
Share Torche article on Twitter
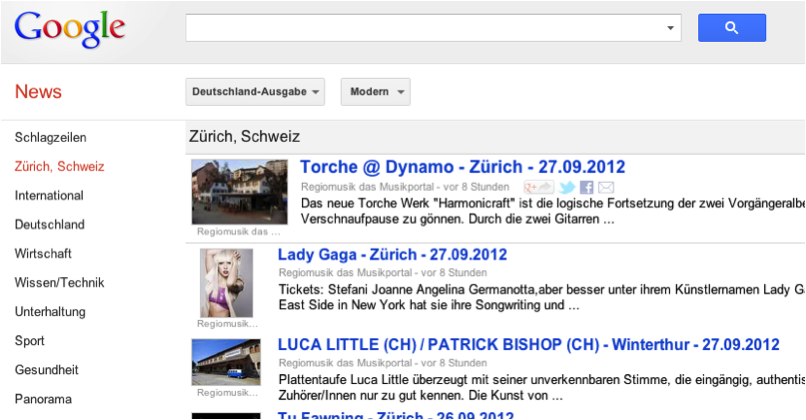pos(567,188)
